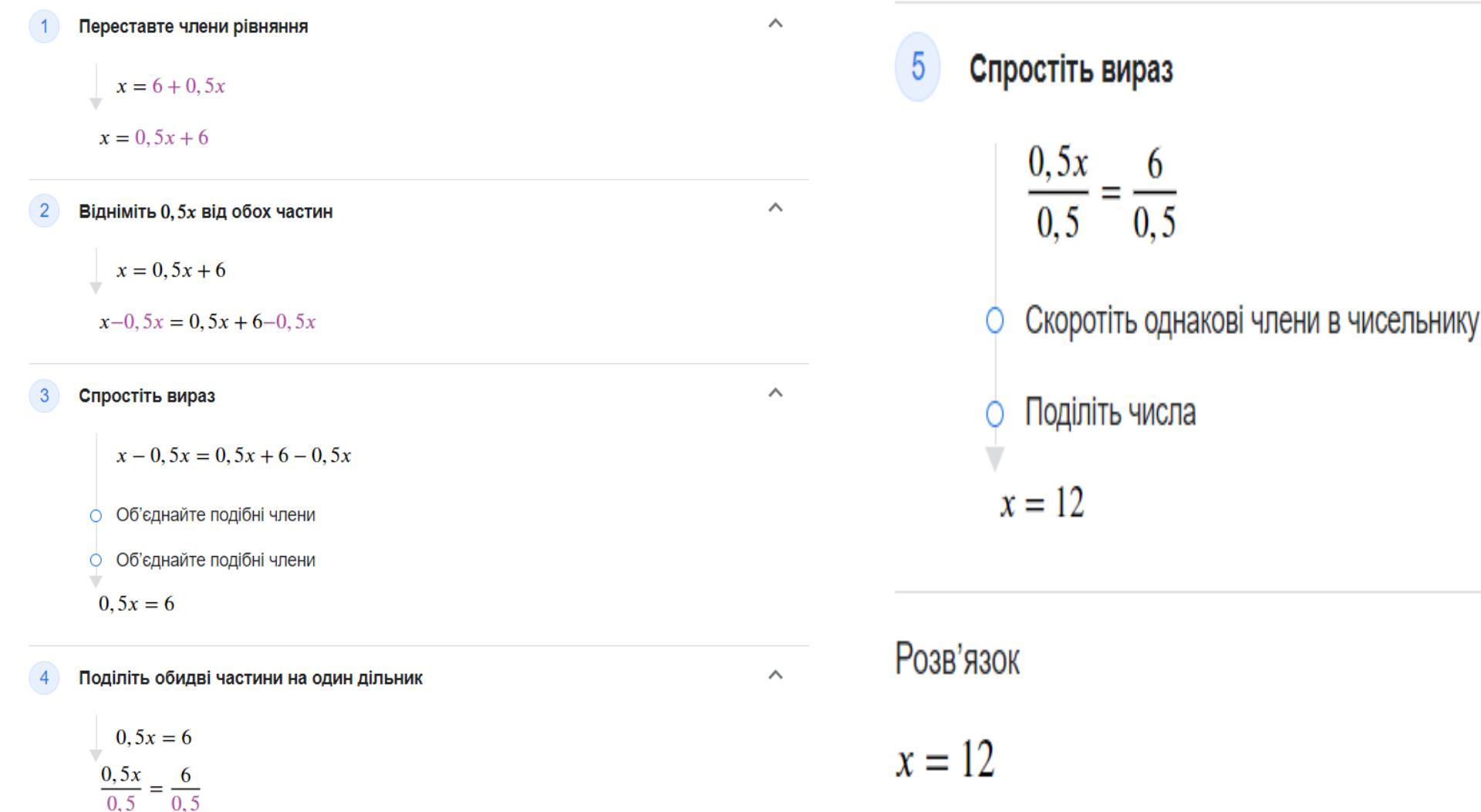This screenshot has width=1481, height=812.
Task: Click the step 3 number badge
Action: 44,396
